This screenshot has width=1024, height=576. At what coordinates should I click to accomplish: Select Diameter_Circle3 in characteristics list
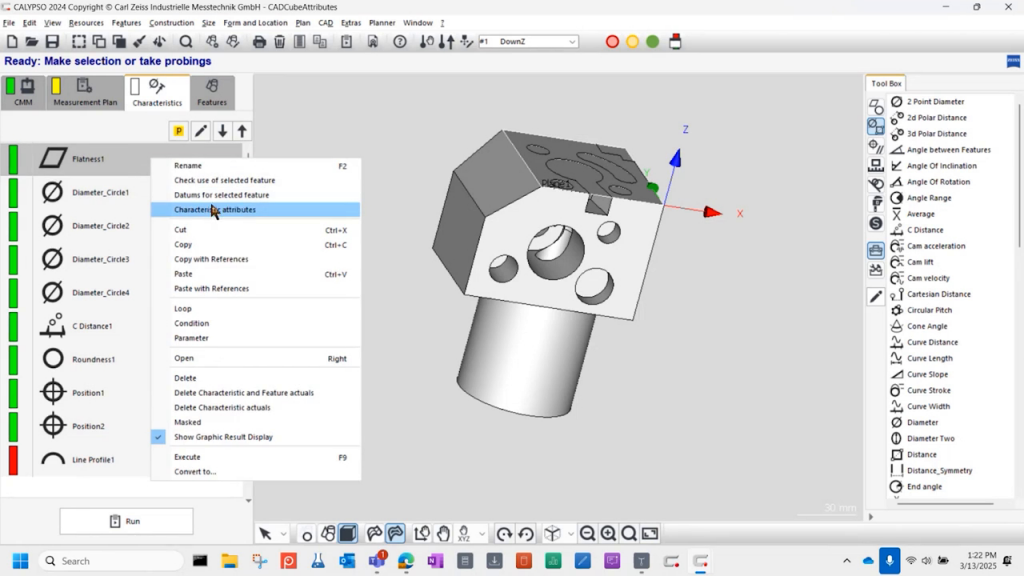coord(100,259)
